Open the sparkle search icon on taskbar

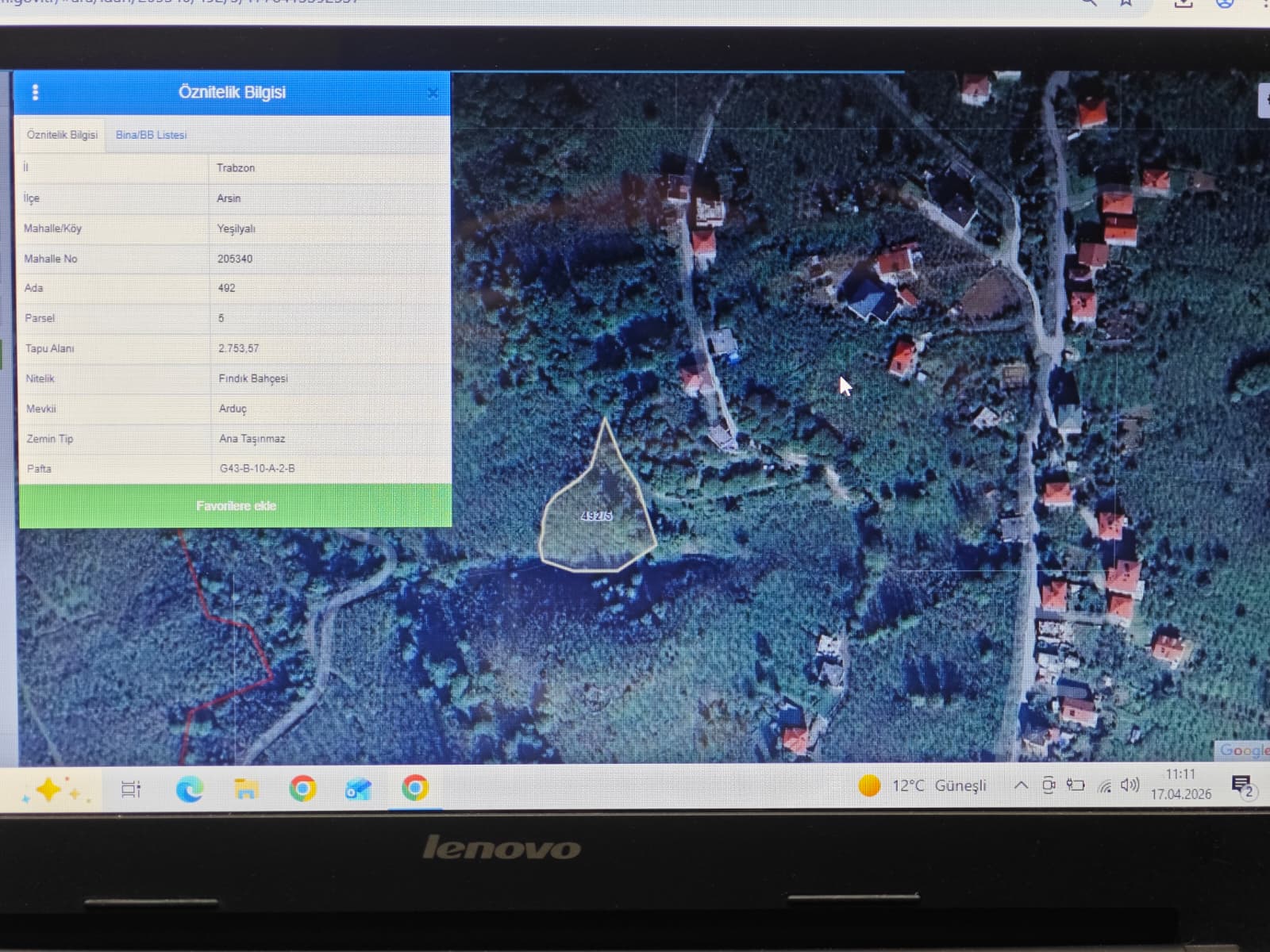[51, 790]
